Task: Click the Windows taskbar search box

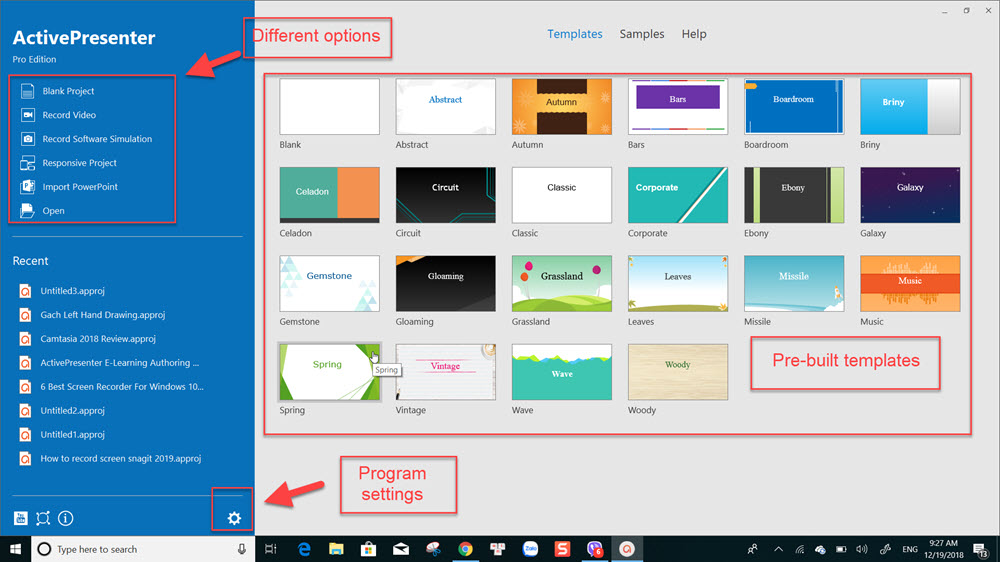Action: coord(140,549)
